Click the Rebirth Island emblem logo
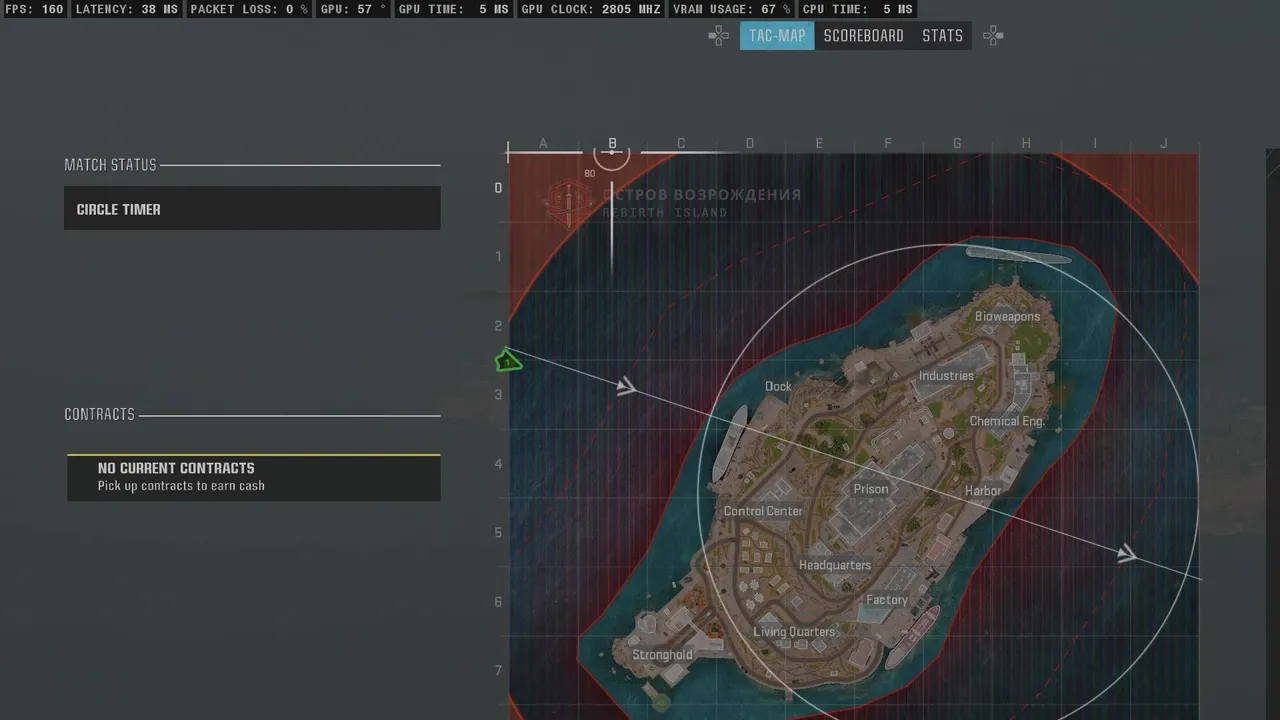This screenshot has height=720, width=1280. (568, 203)
